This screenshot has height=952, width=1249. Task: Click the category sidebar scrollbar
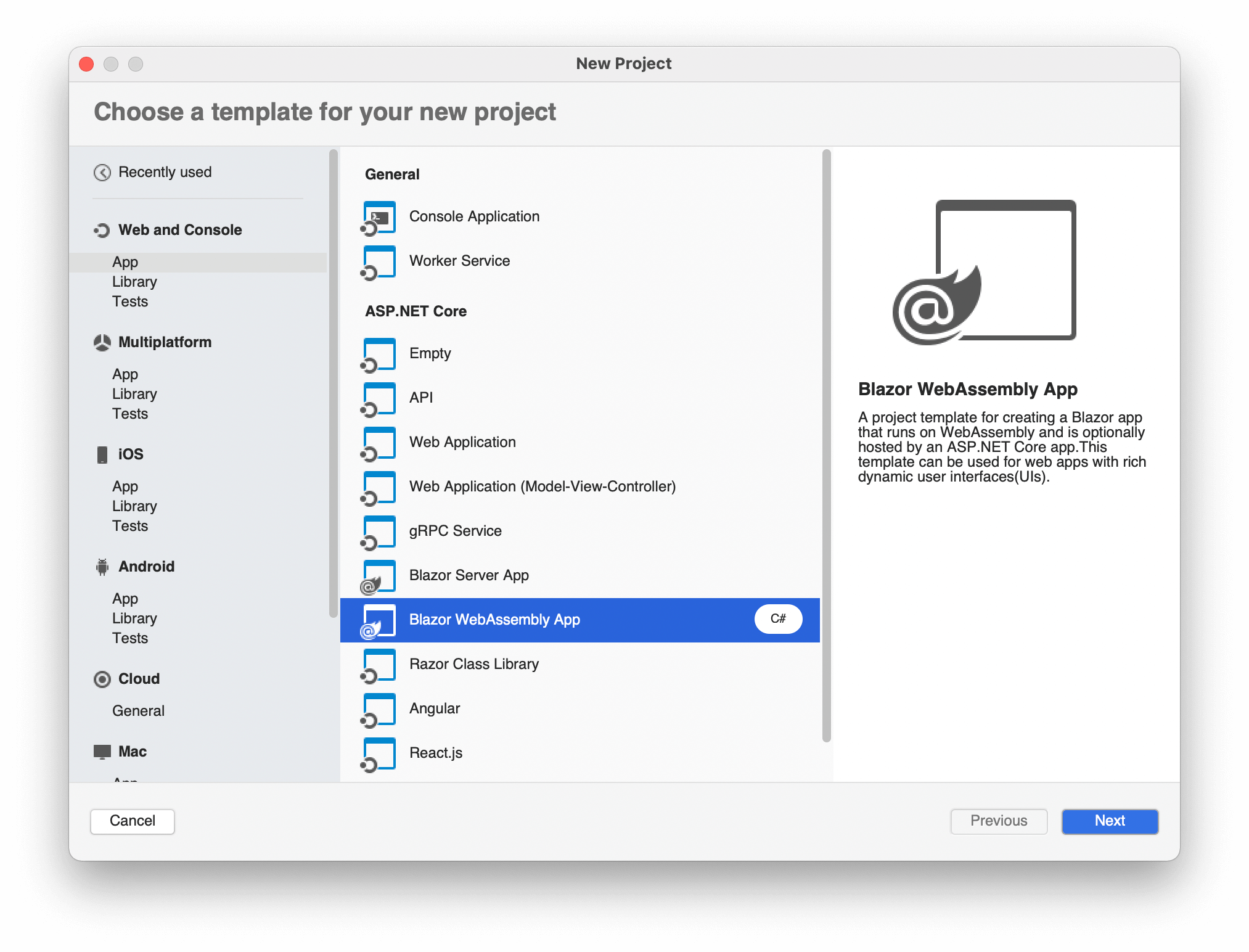[334, 383]
